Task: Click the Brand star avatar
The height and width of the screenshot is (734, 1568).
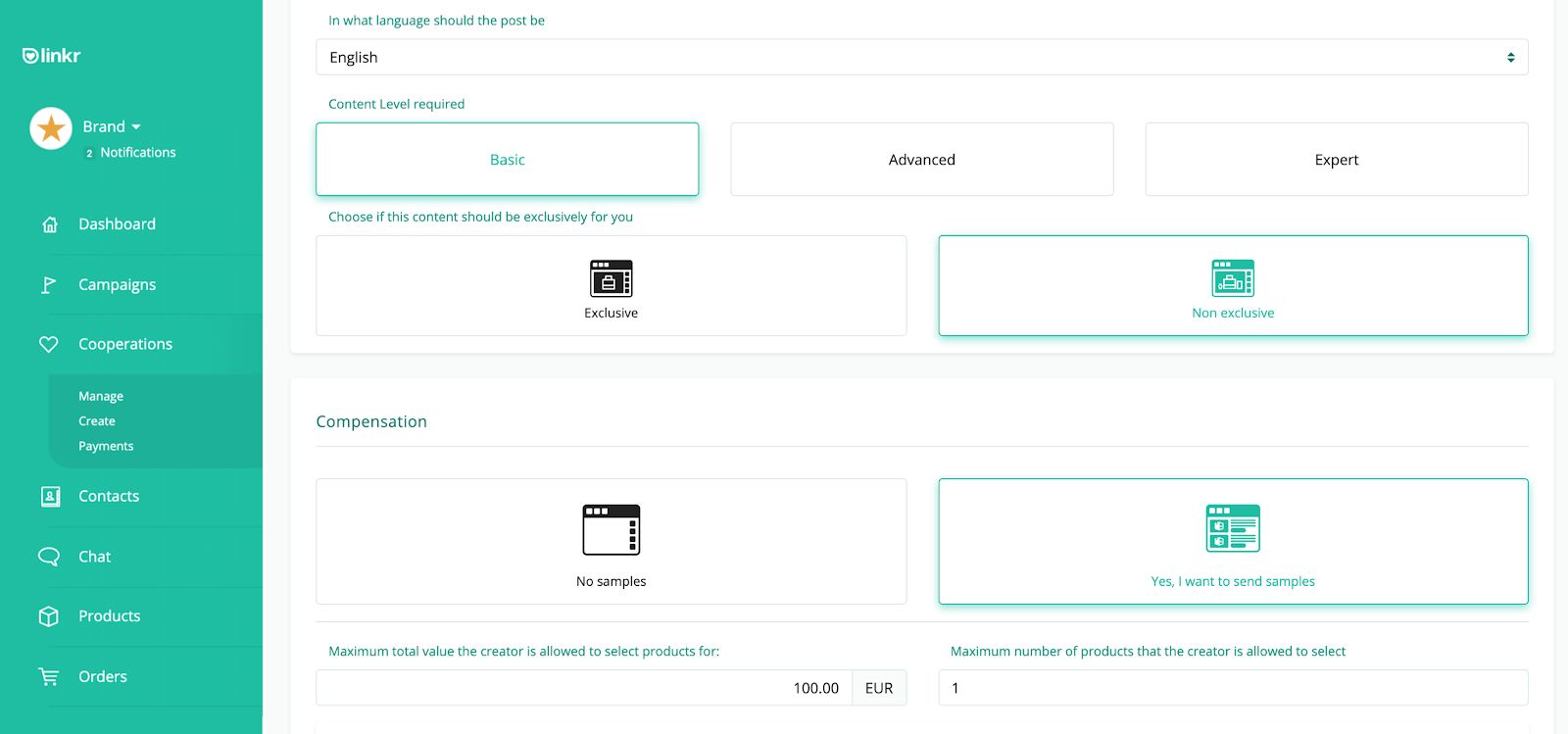Action: pyautogui.click(x=51, y=128)
